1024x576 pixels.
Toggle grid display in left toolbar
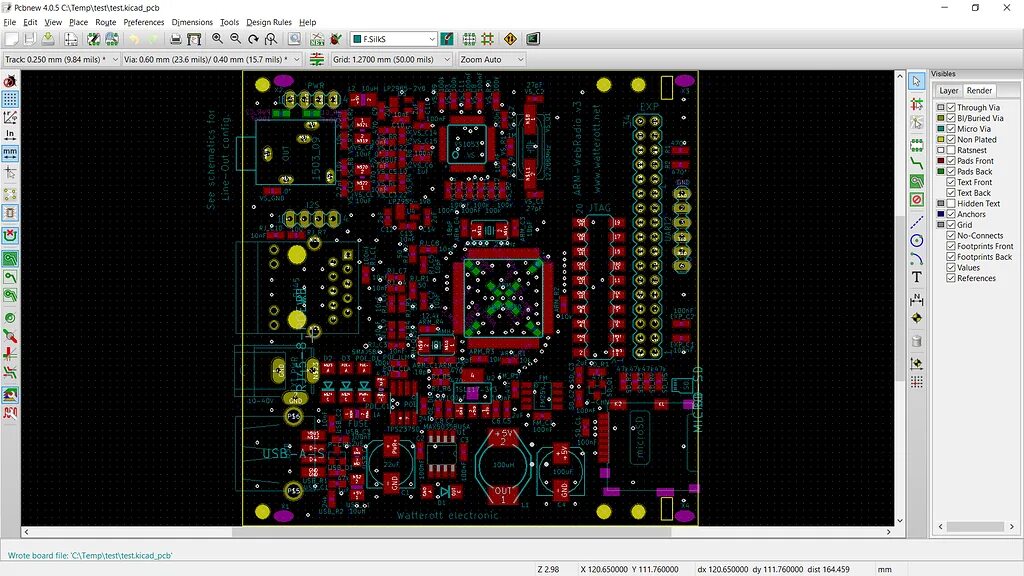[10, 99]
